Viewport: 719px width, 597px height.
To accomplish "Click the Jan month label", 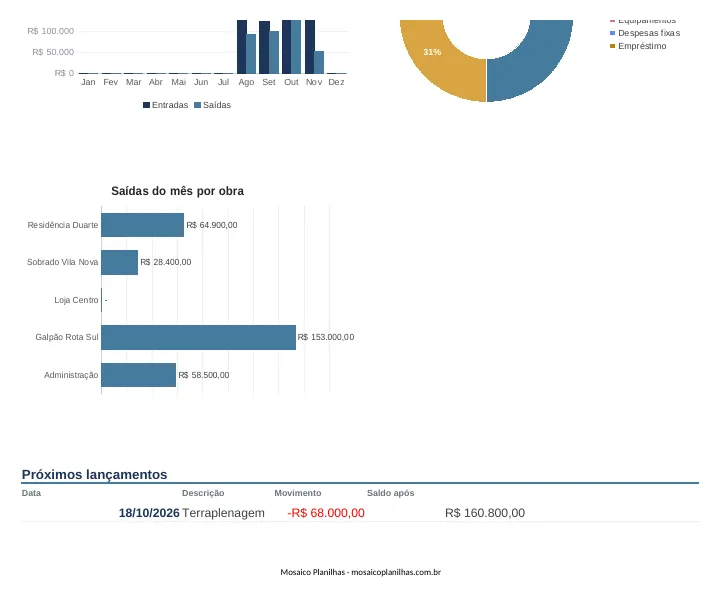I will pyautogui.click(x=88, y=82).
